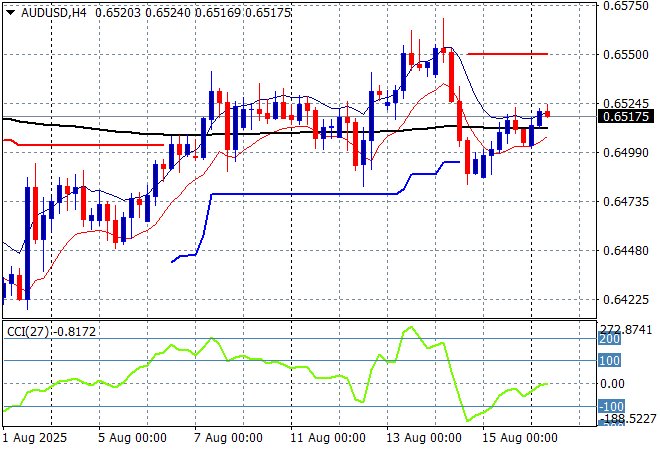Select the CCI 100 level label

(x=609, y=361)
